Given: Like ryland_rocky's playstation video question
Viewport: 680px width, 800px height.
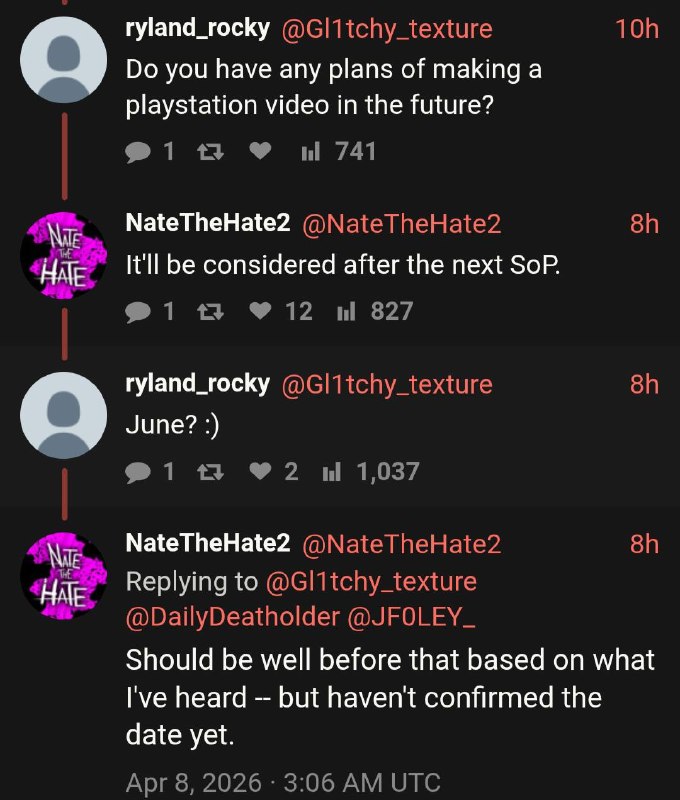Looking at the screenshot, I should [262, 151].
